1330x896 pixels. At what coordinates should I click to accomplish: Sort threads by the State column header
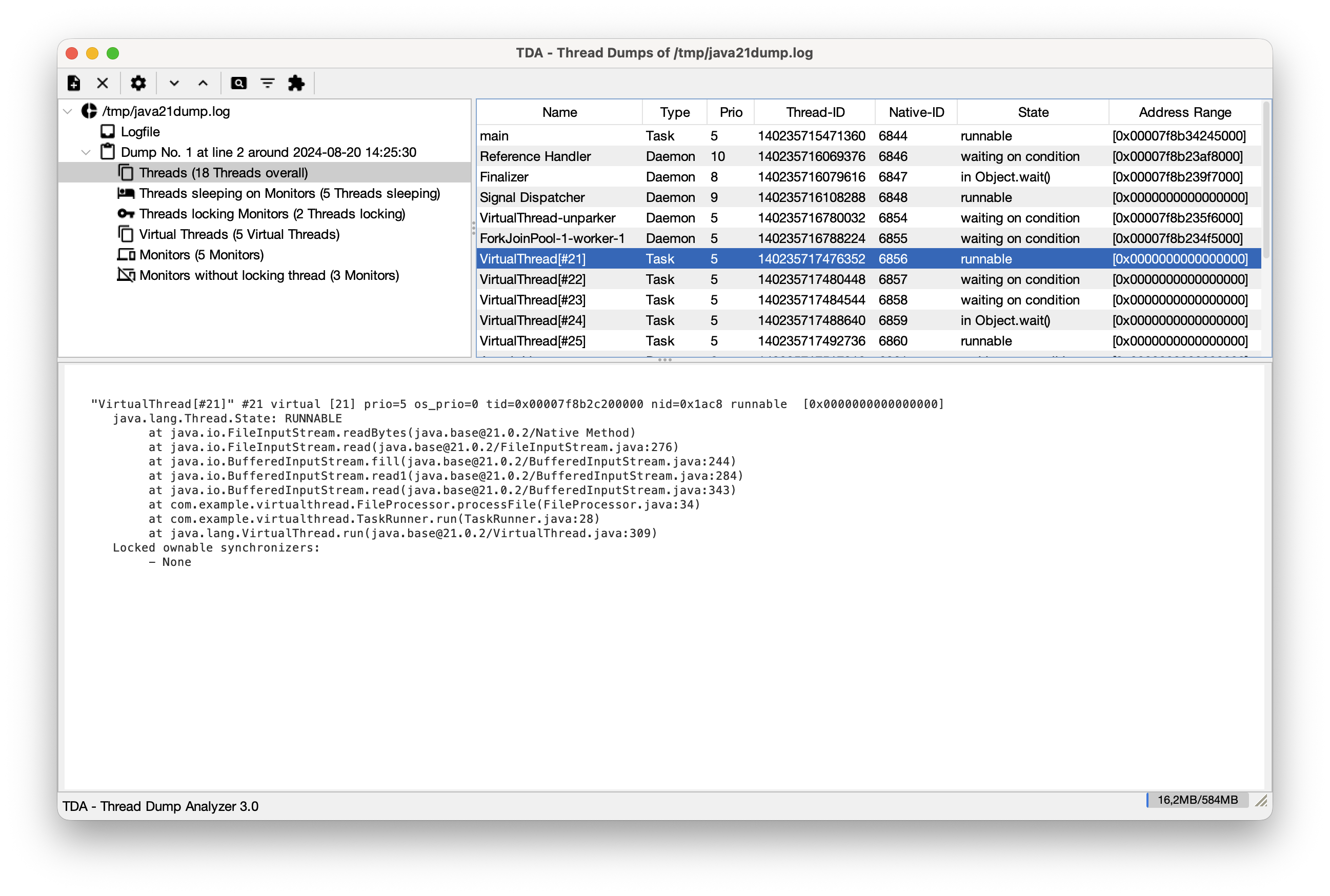1033,112
